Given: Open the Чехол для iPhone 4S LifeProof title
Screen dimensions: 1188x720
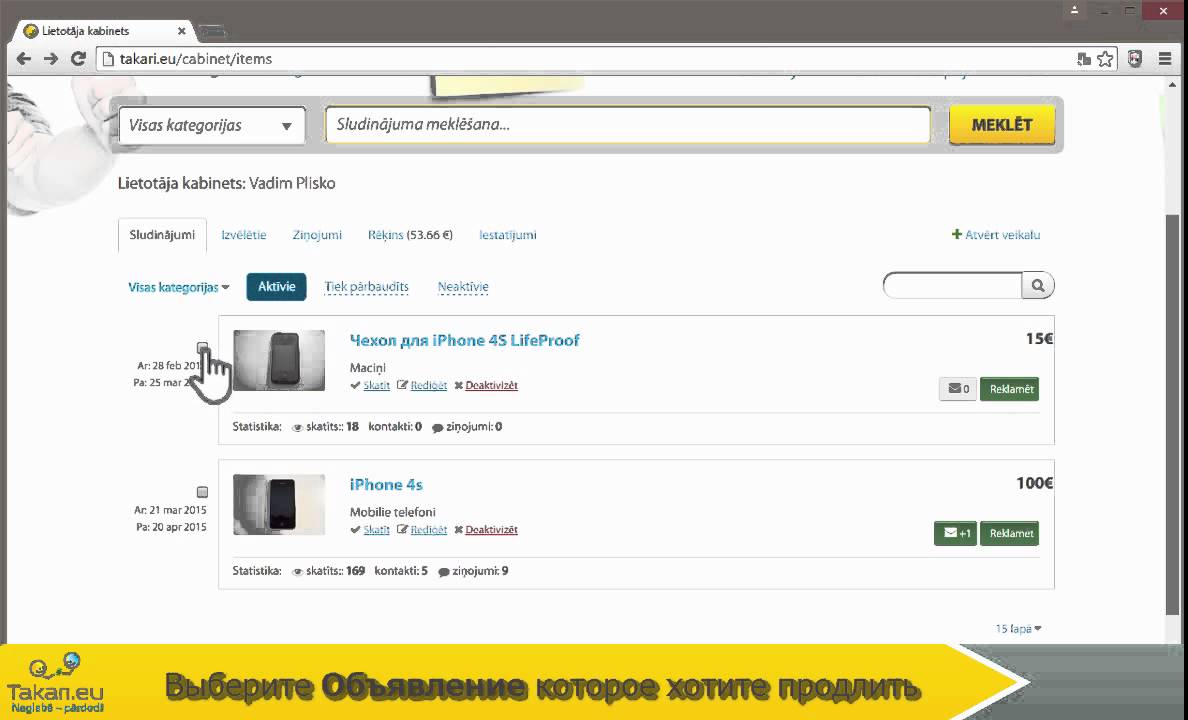Looking at the screenshot, I should [464, 340].
